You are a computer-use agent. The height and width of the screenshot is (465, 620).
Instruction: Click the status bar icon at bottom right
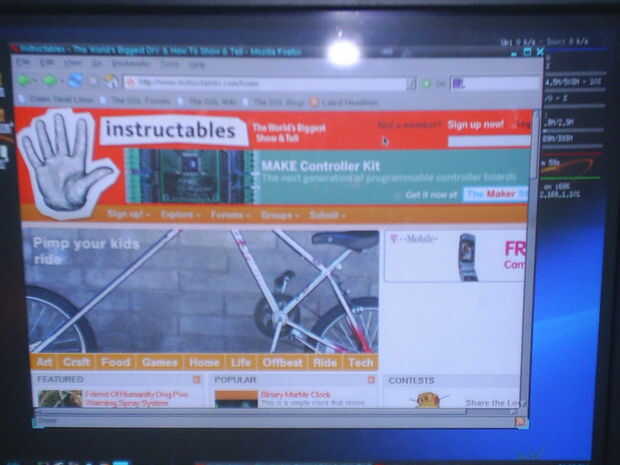tap(520, 422)
